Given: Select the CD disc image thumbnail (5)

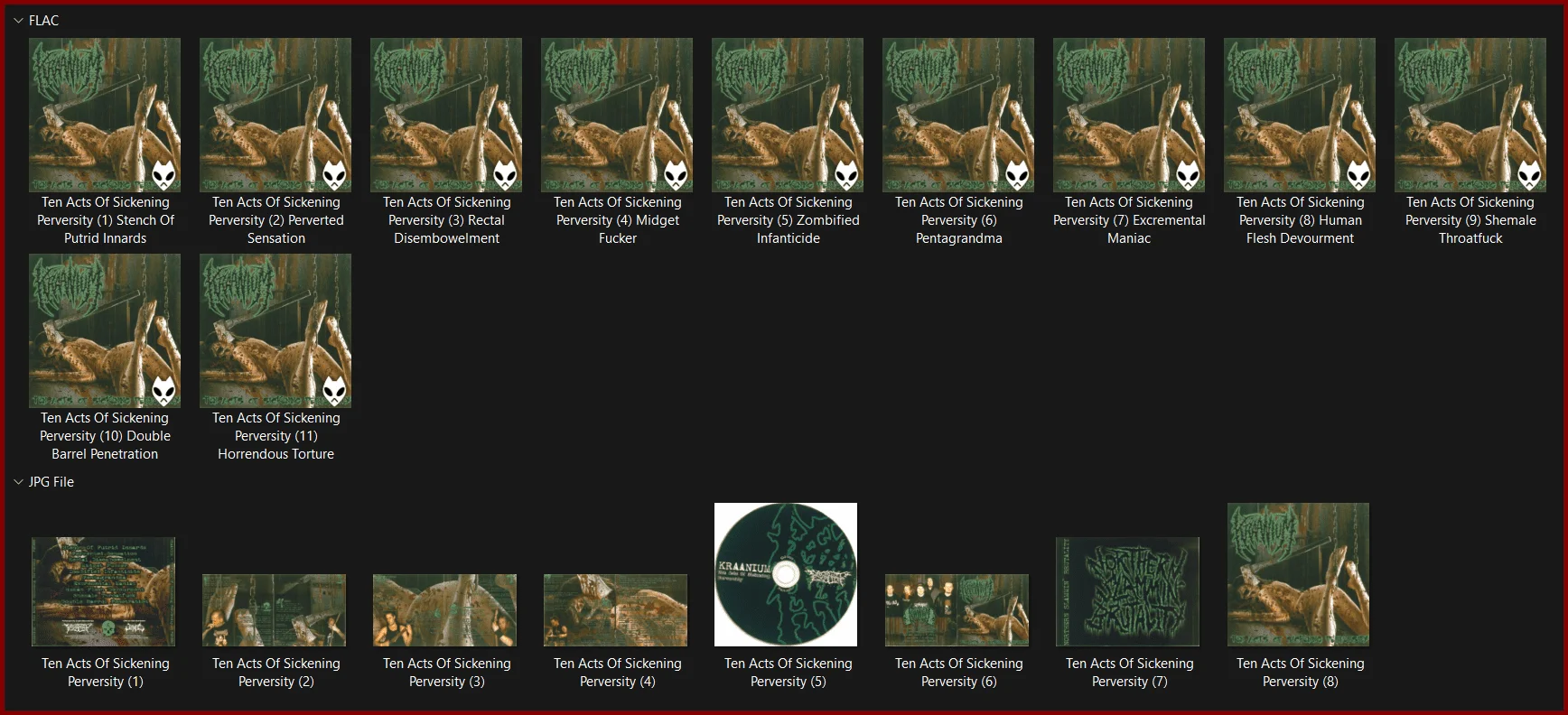Looking at the screenshot, I should pyautogui.click(x=786, y=574).
